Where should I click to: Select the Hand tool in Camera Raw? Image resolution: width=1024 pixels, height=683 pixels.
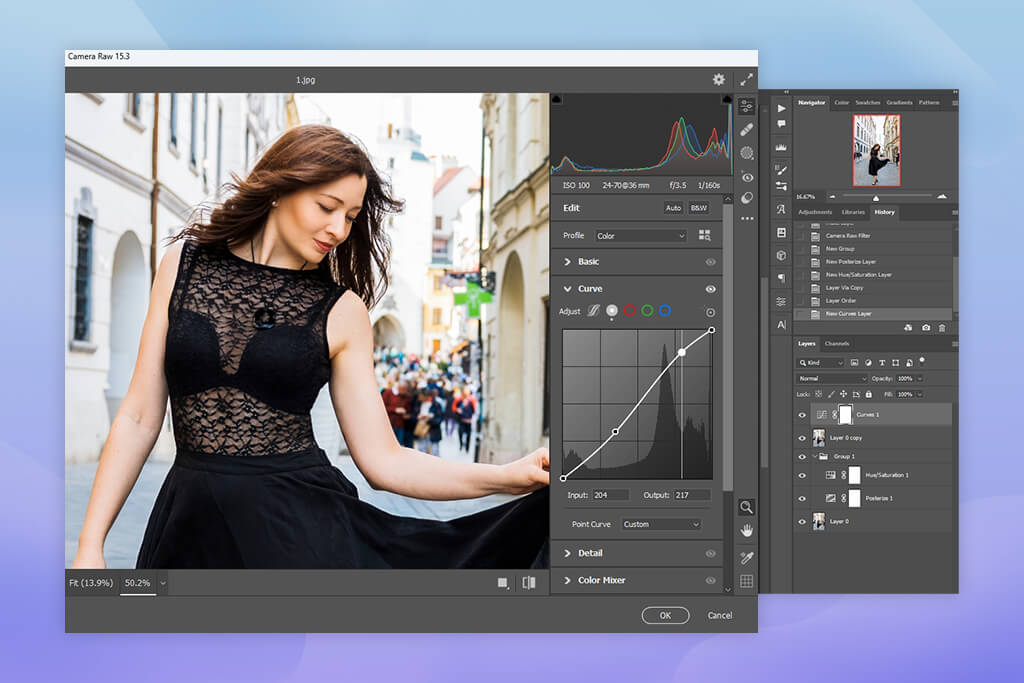pos(746,531)
